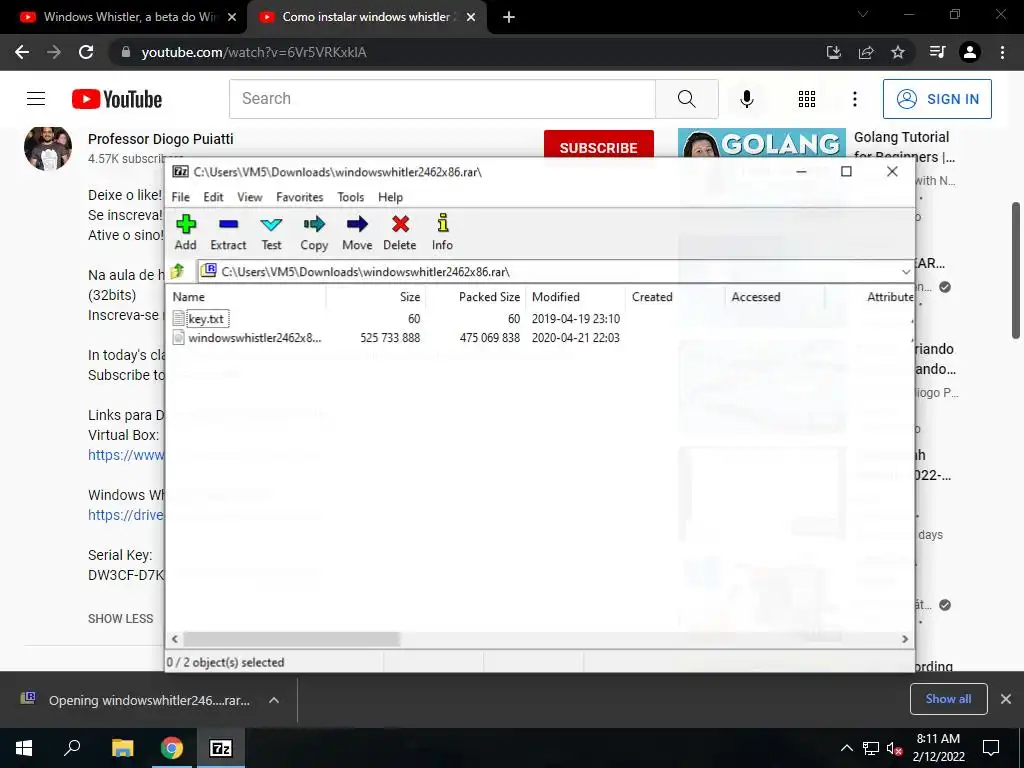
Task: Click Show all downloads button
Action: (x=948, y=699)
